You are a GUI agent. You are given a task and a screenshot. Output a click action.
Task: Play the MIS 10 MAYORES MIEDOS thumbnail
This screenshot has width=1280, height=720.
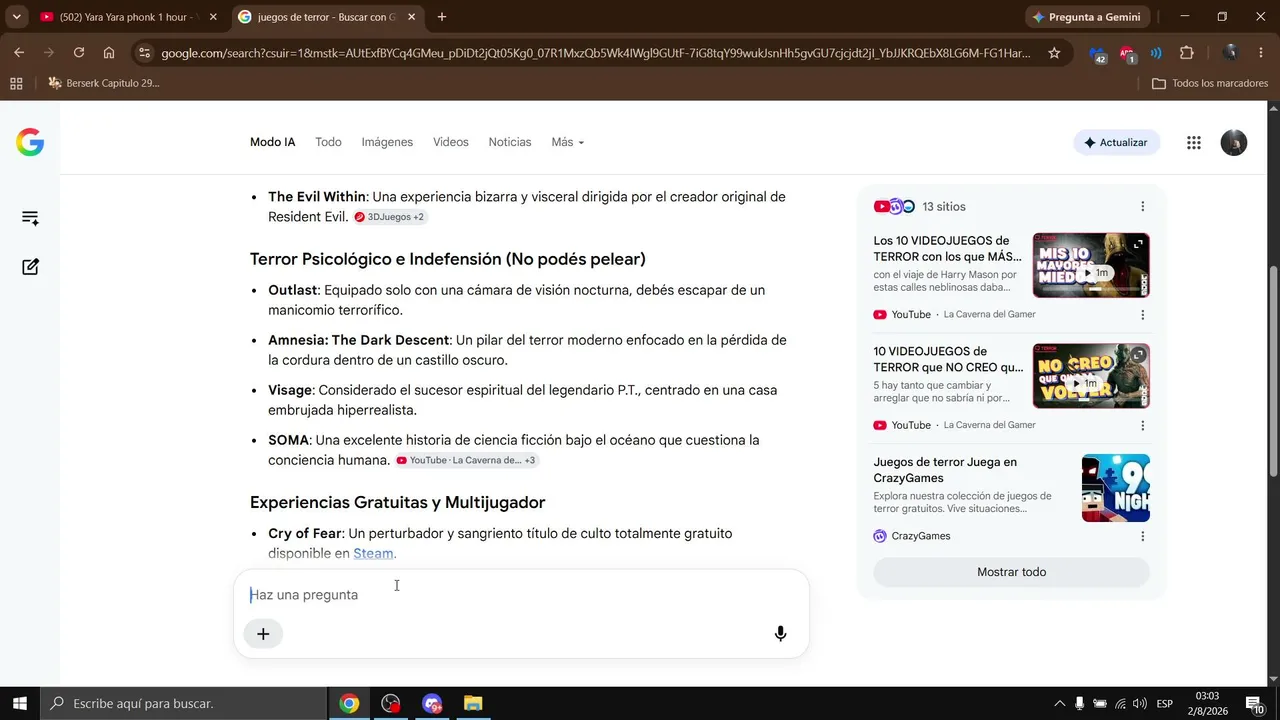point(1091,265)
